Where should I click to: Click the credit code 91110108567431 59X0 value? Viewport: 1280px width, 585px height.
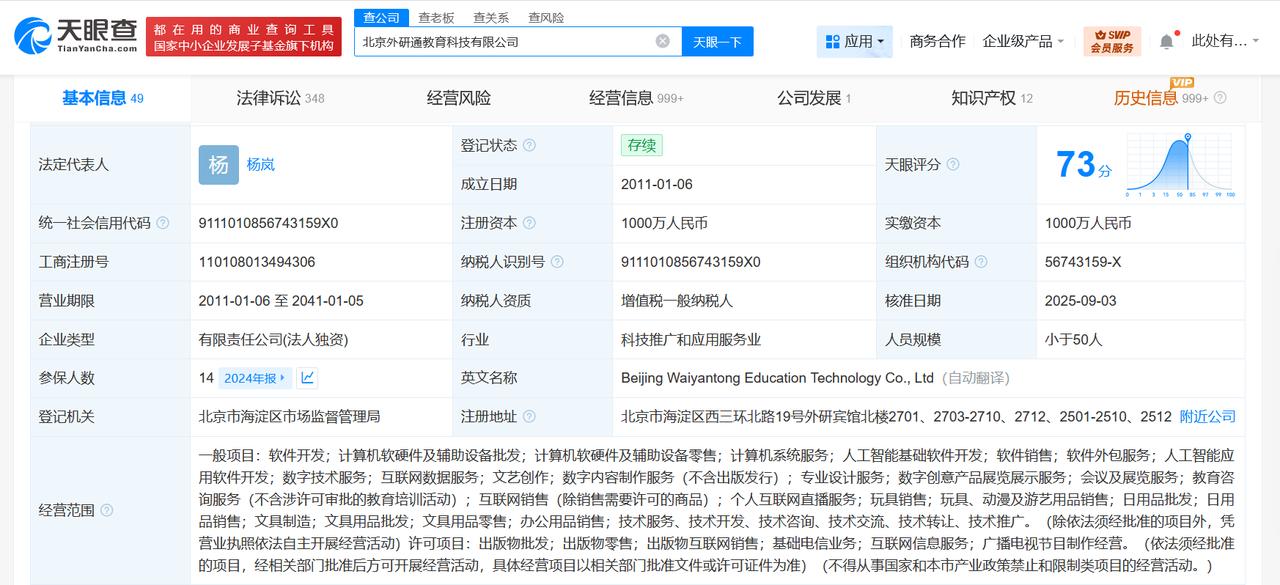pos(268,223)
